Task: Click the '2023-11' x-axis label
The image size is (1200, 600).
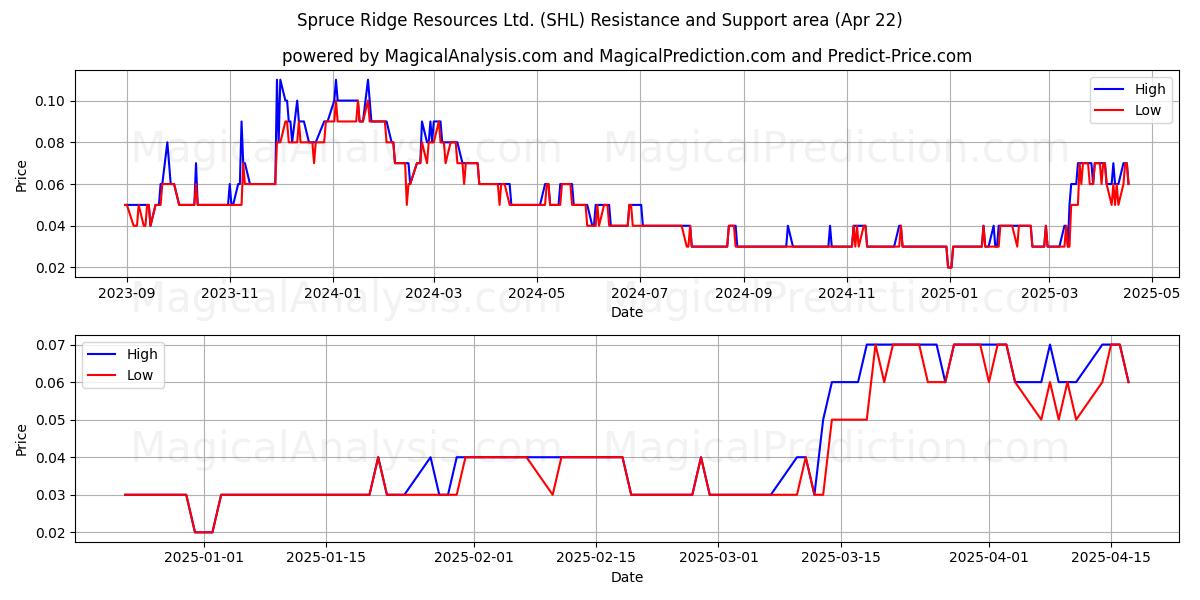Action: point(230,294)
